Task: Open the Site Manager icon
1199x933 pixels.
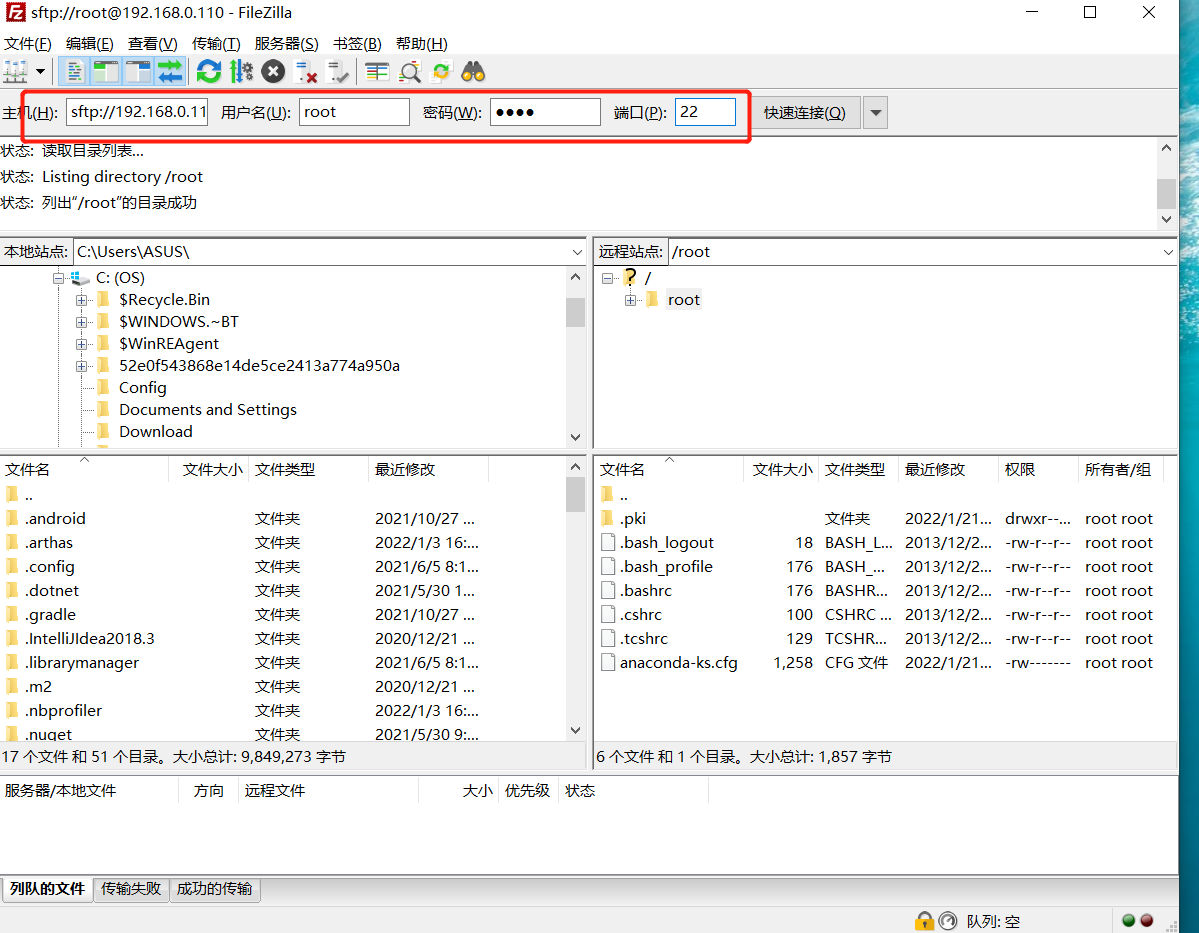Action: point(15,72)
